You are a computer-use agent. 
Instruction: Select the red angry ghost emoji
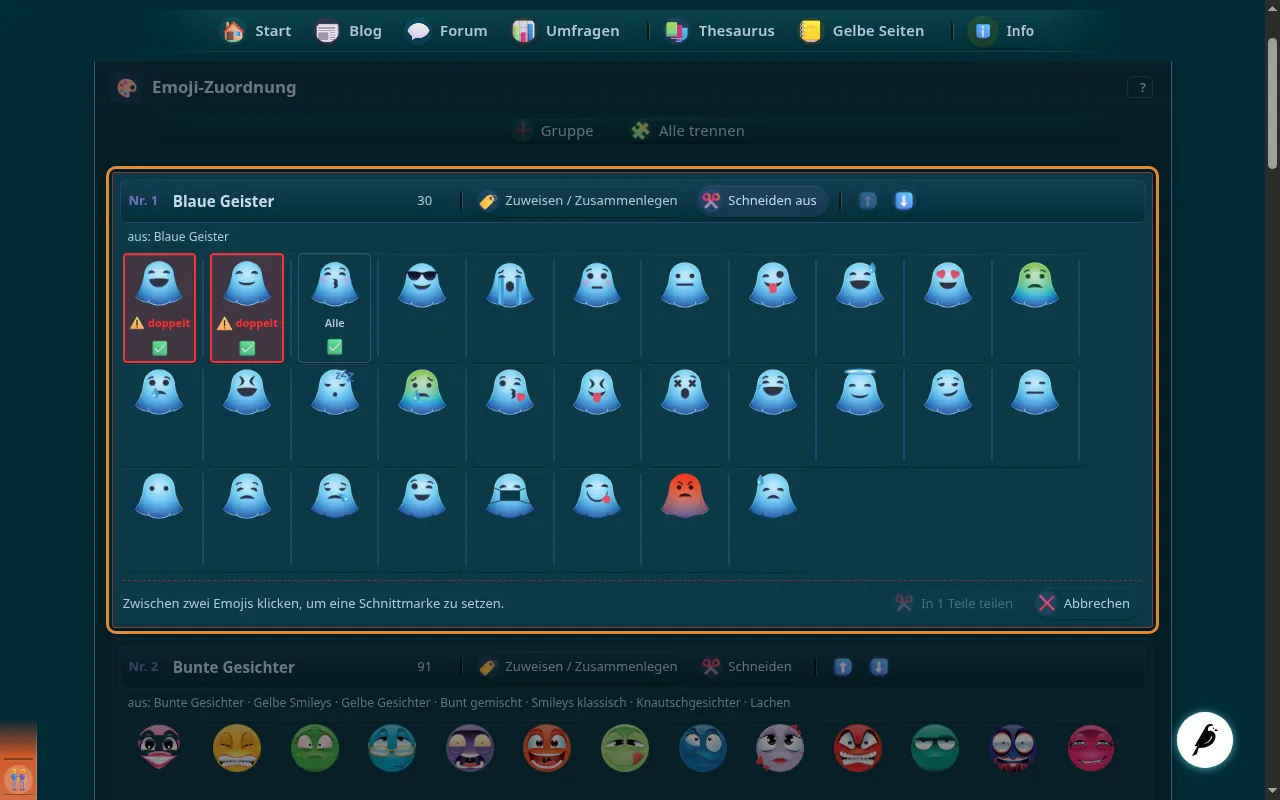click(686, 495)
